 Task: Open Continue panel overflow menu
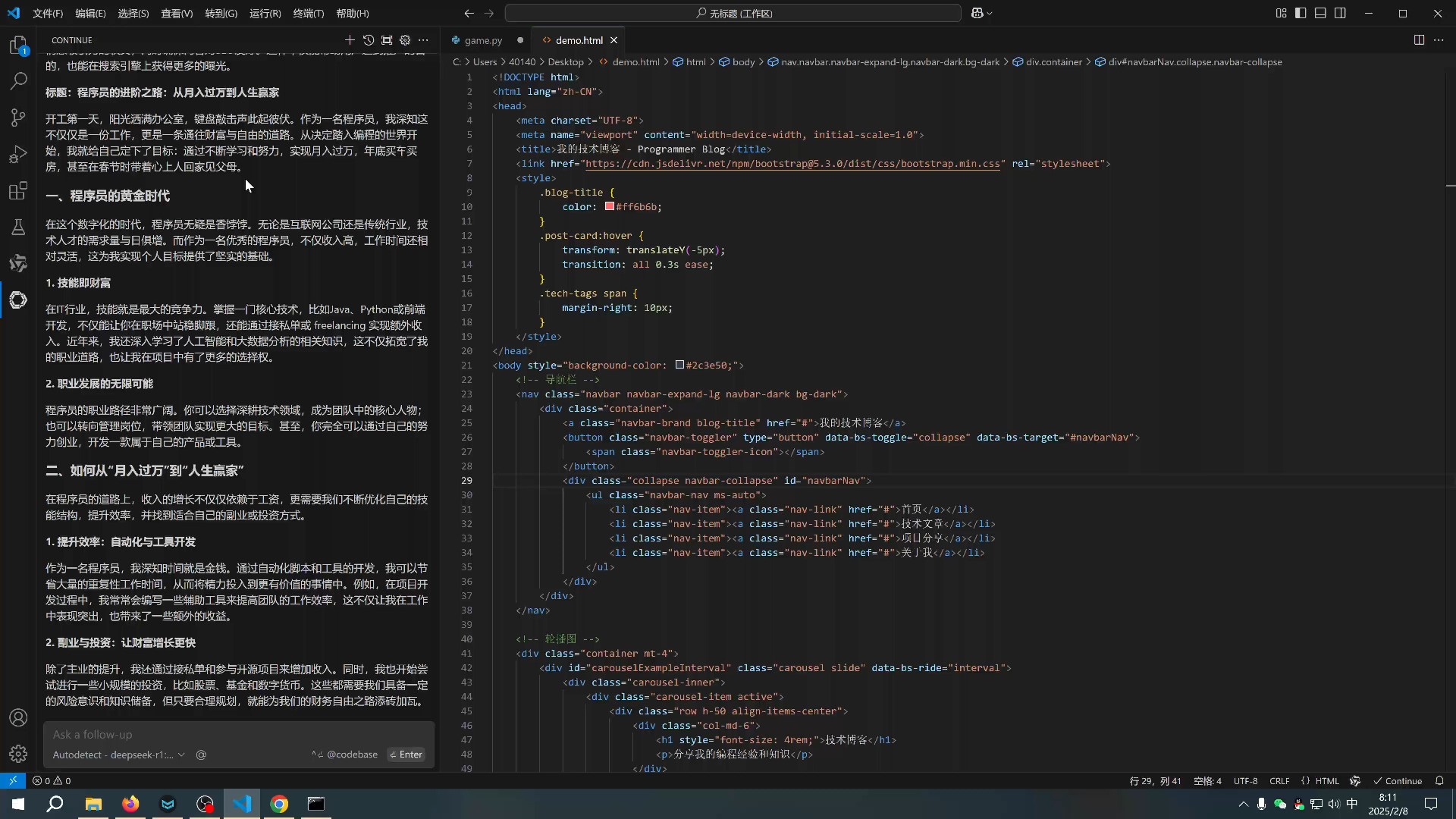coord(423,39)
